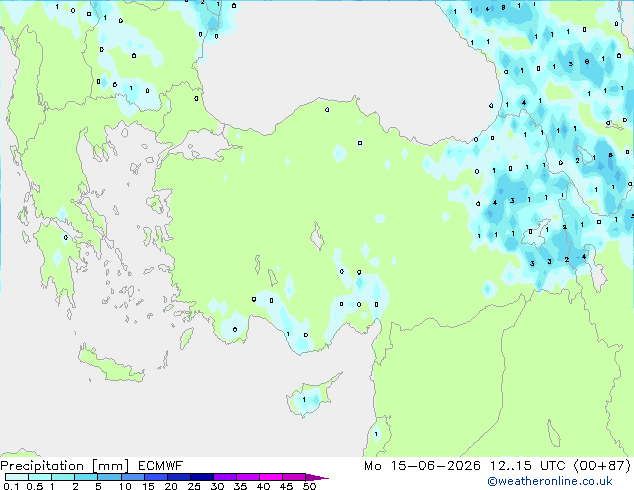Image resolution: width=634 pixels, height=490 pixels.
Task: Click the 'Precipitation [mm]' title text
Action: click(x=64, y=466)
